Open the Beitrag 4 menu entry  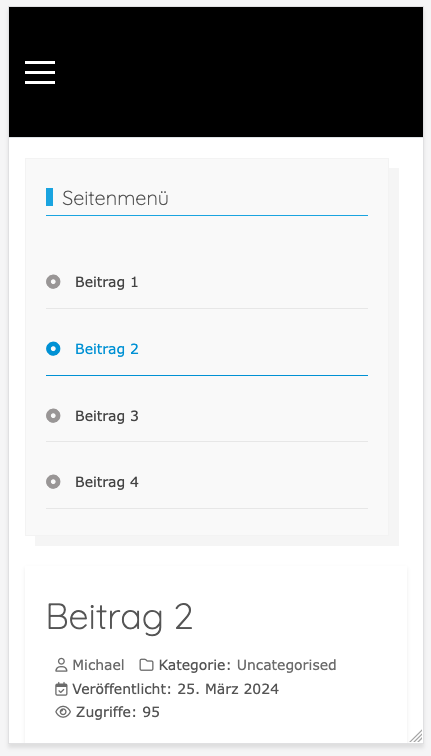[x=107, y=482]
